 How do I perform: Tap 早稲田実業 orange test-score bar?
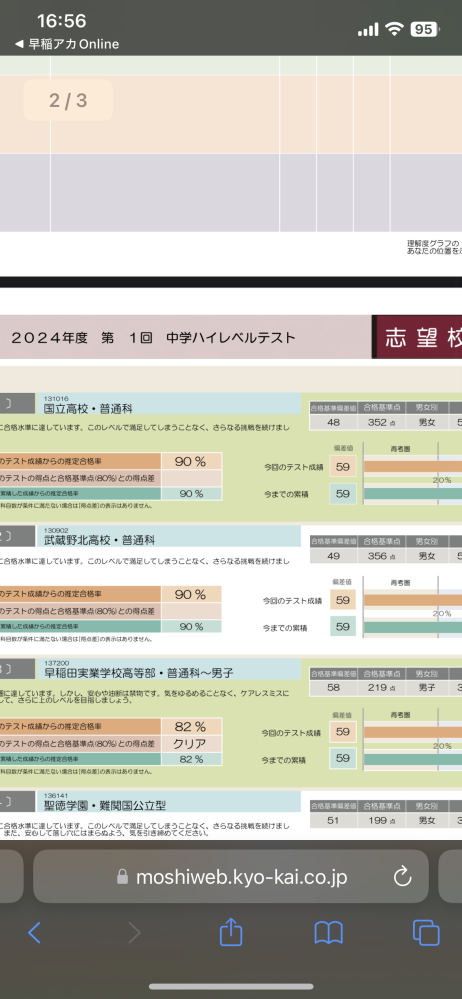[413, 732]
